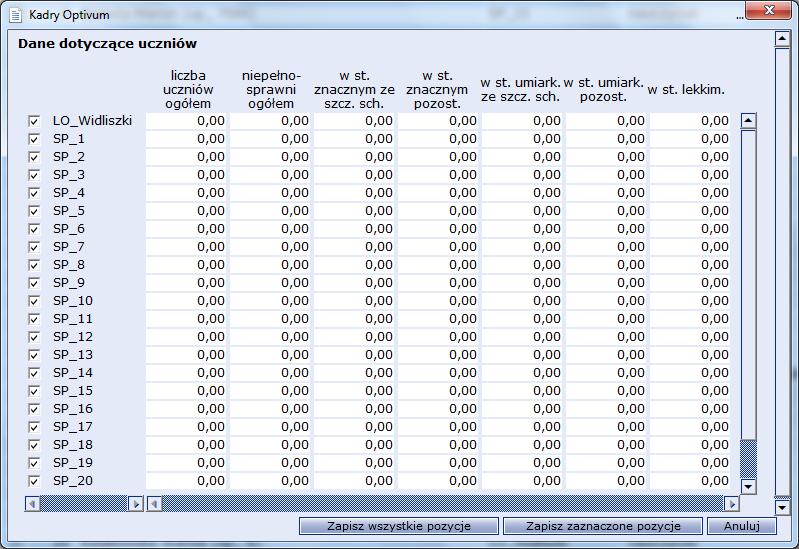Edit SP_10 w st. umiark. pozost. field

pyautogui.click(x=606, y=301)
